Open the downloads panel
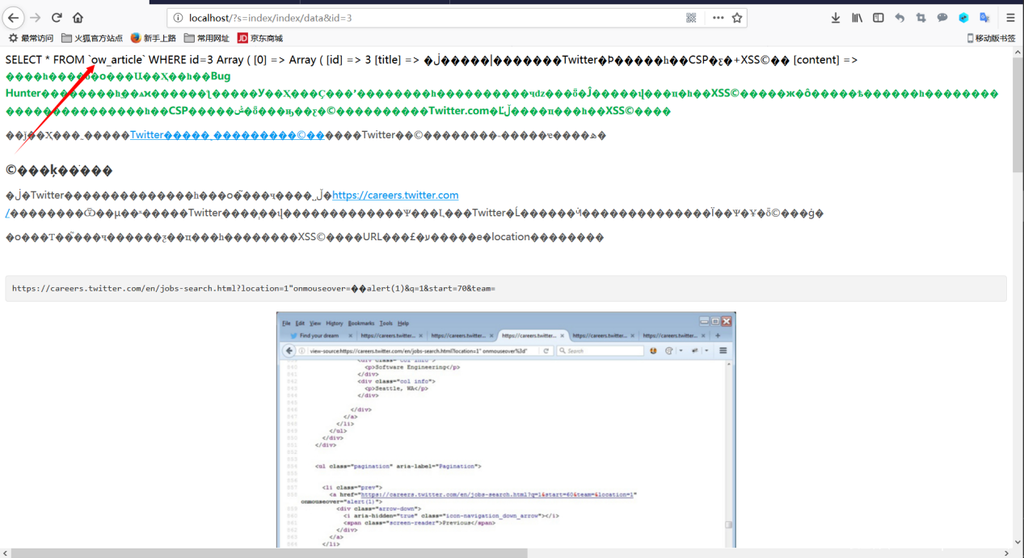This screenshot has height=558, width=1024. pos(836,18)
